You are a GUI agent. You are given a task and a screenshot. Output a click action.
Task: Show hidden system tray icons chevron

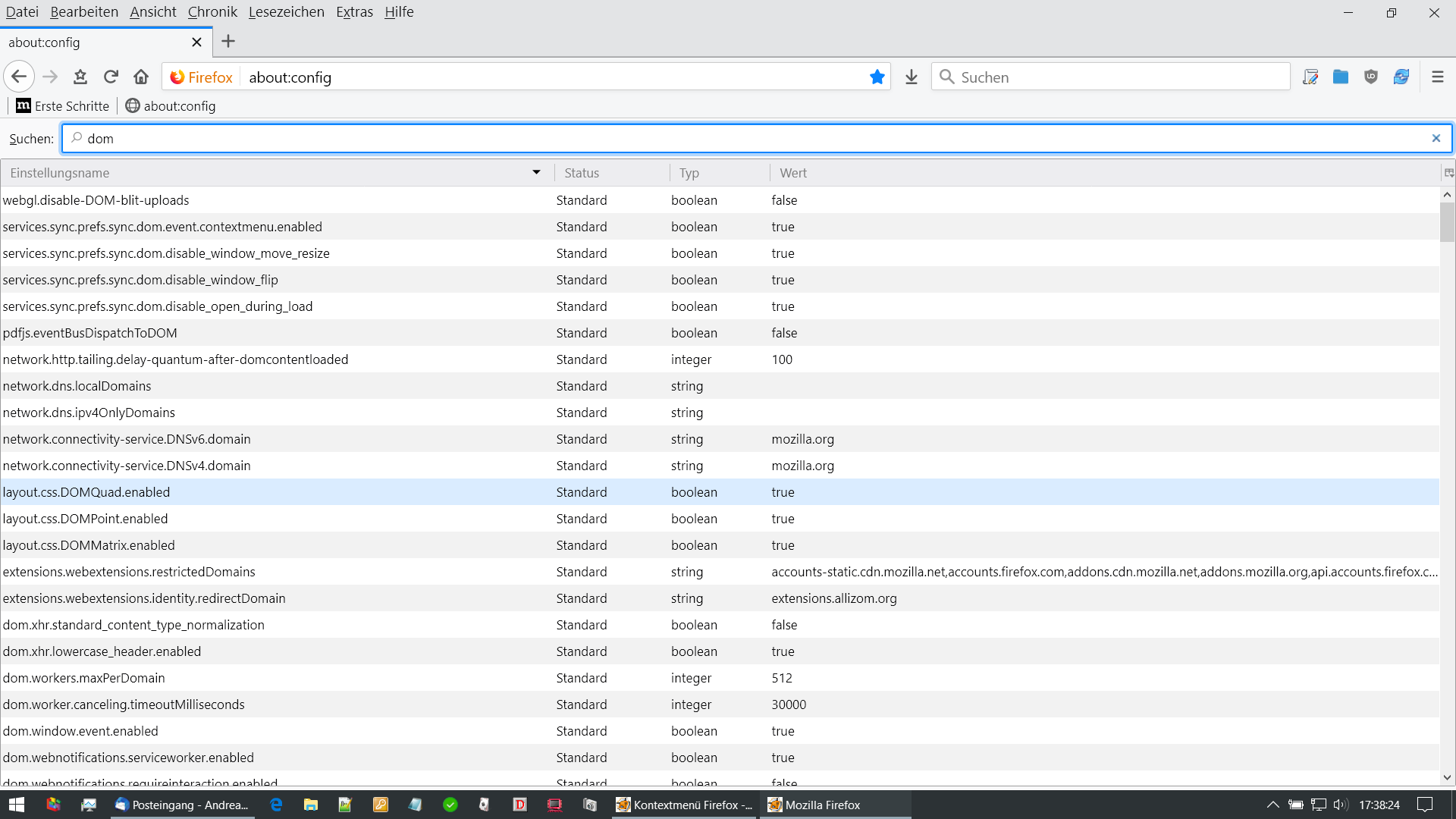(1272, 805)
